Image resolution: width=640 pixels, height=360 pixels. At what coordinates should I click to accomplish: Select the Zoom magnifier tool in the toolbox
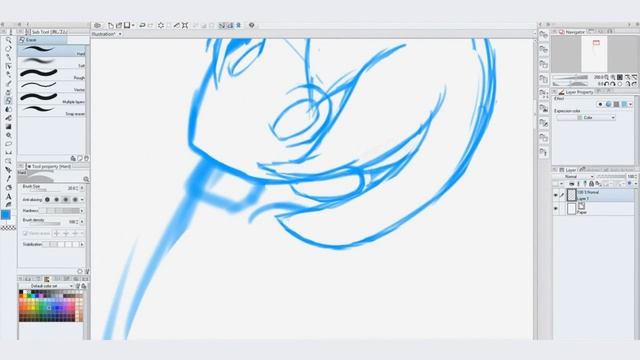point(8,40)
